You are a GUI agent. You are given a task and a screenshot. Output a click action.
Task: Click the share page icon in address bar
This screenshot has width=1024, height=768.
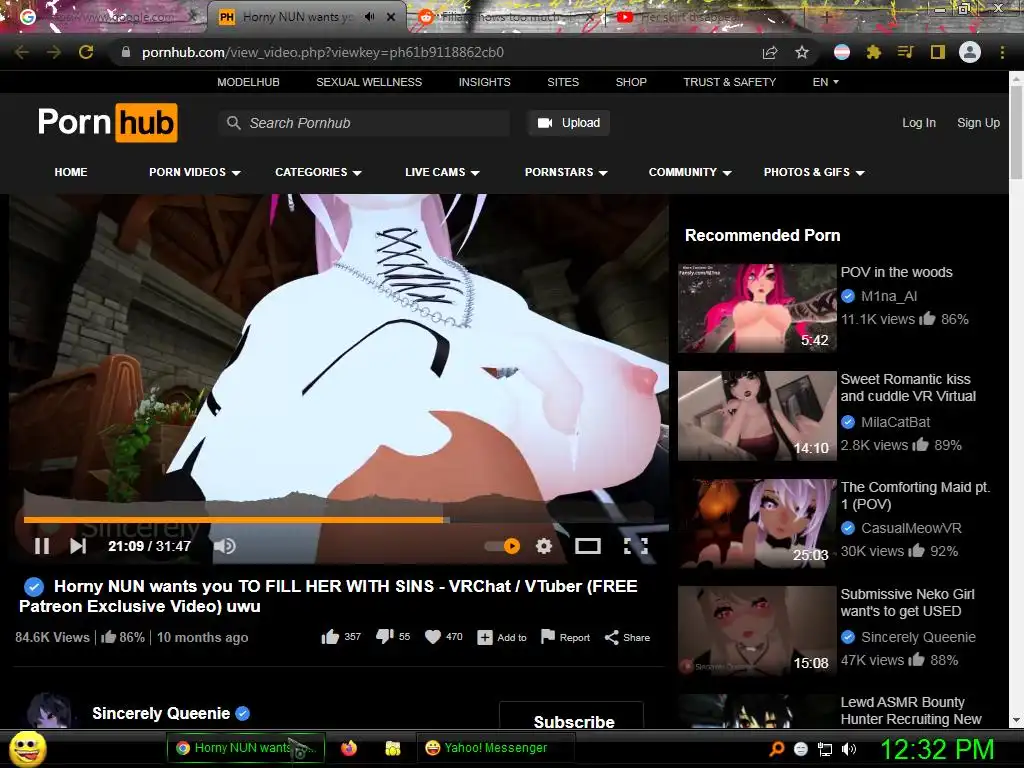(770, 52)
